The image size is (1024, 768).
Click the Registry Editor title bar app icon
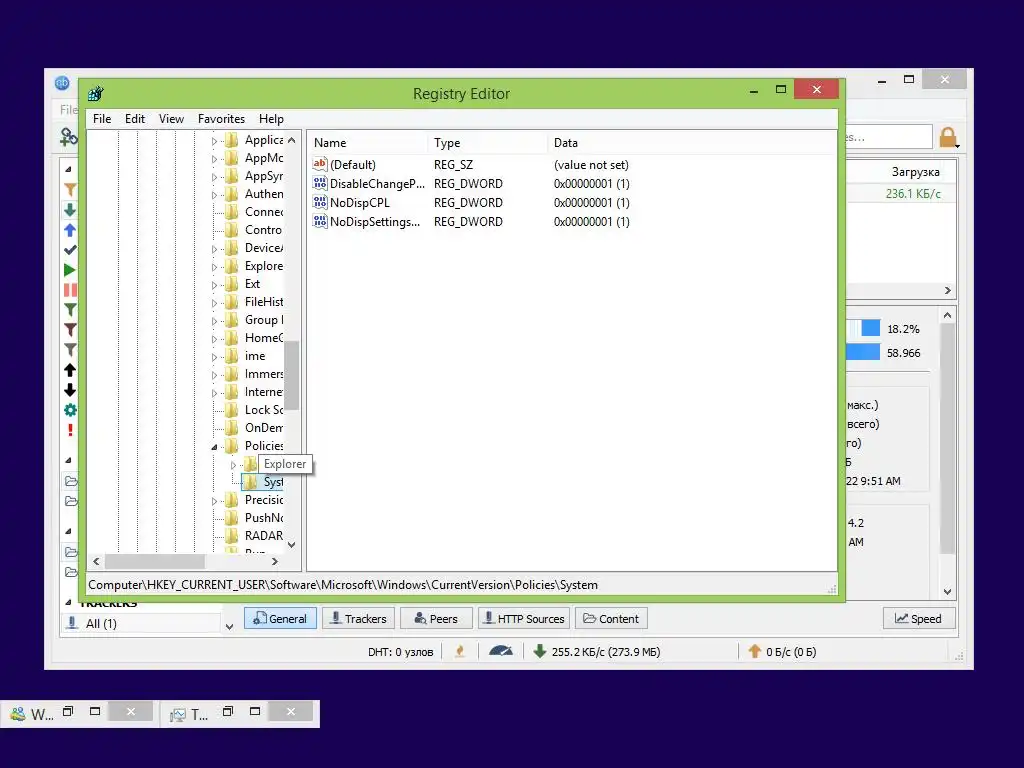(96, 93)
